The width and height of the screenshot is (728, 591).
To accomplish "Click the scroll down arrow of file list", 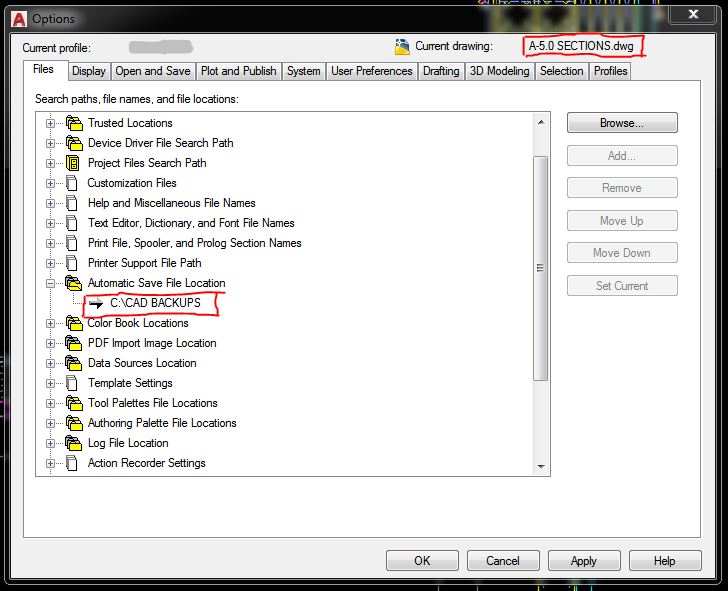I will click(540, 466).
